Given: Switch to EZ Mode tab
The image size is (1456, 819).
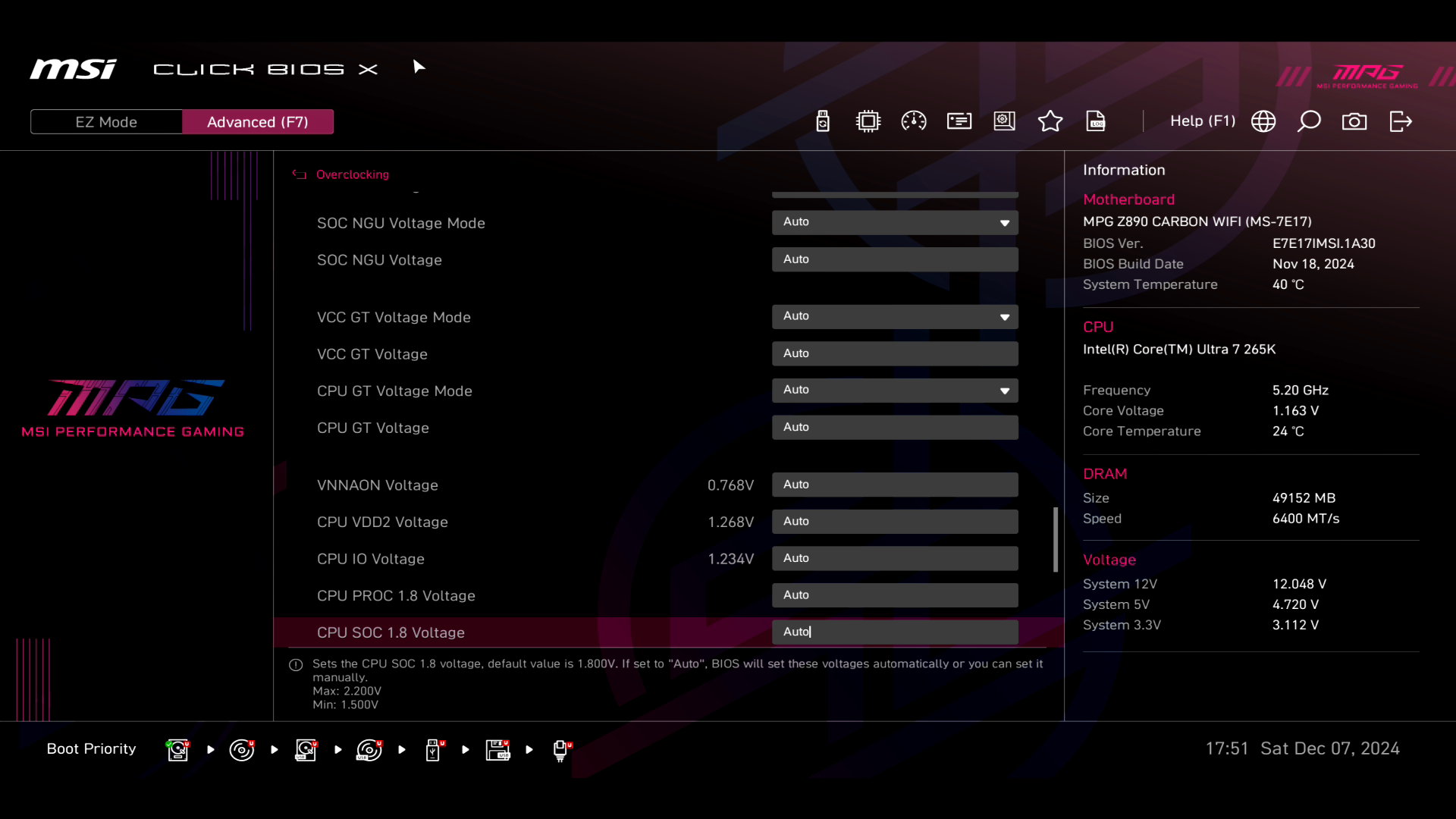Looking at the screenshot, I should click(106, 122).
